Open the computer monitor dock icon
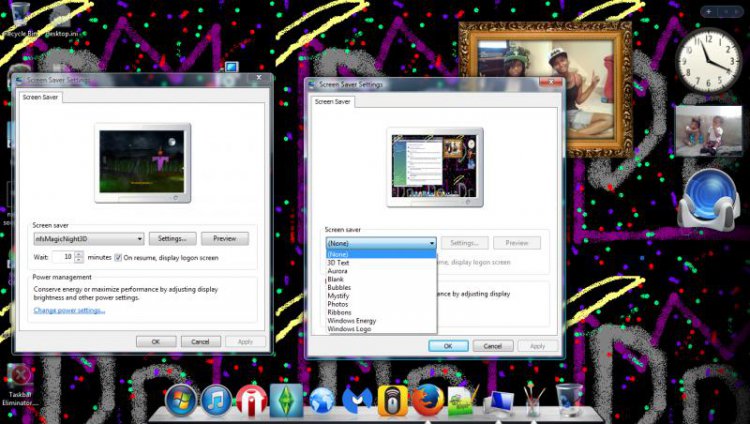The width and height of the screenshot is (750, 424). 498,402
